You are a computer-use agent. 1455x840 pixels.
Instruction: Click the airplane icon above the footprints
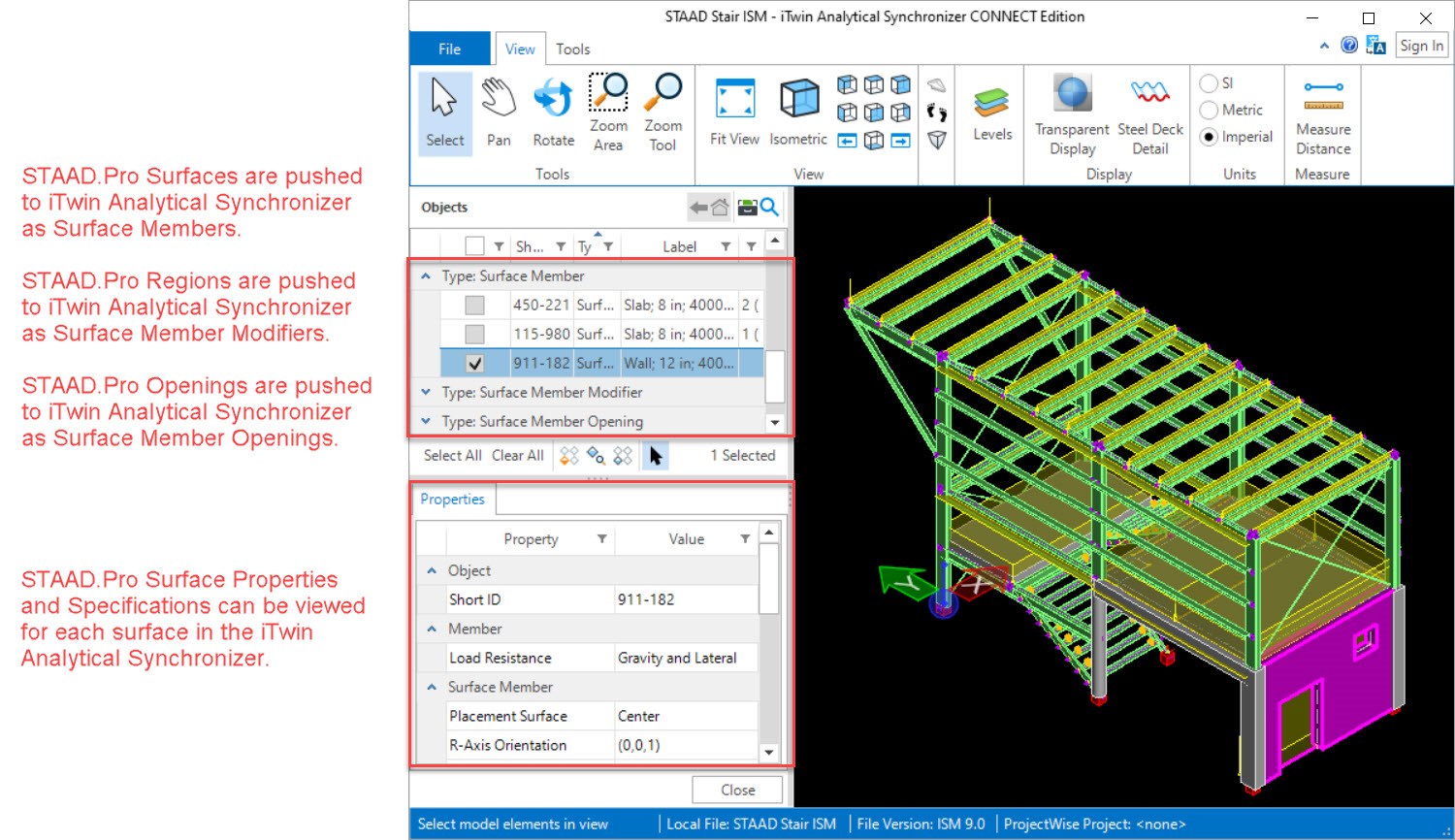936,85
